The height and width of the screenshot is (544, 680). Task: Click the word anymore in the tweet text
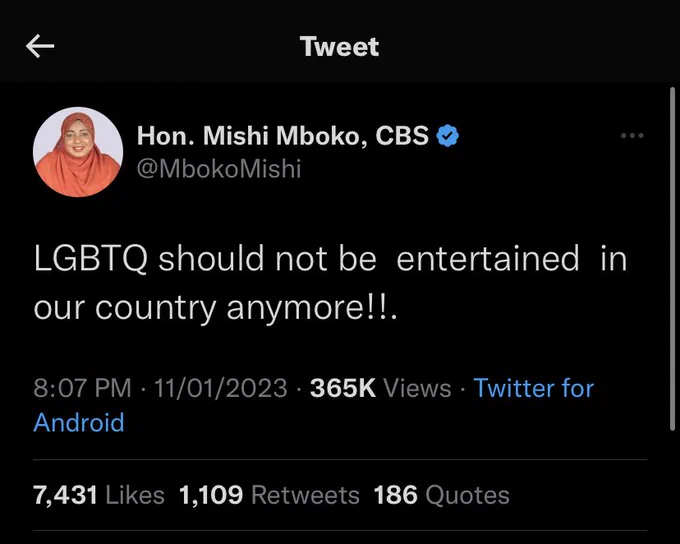coord(297,309)
